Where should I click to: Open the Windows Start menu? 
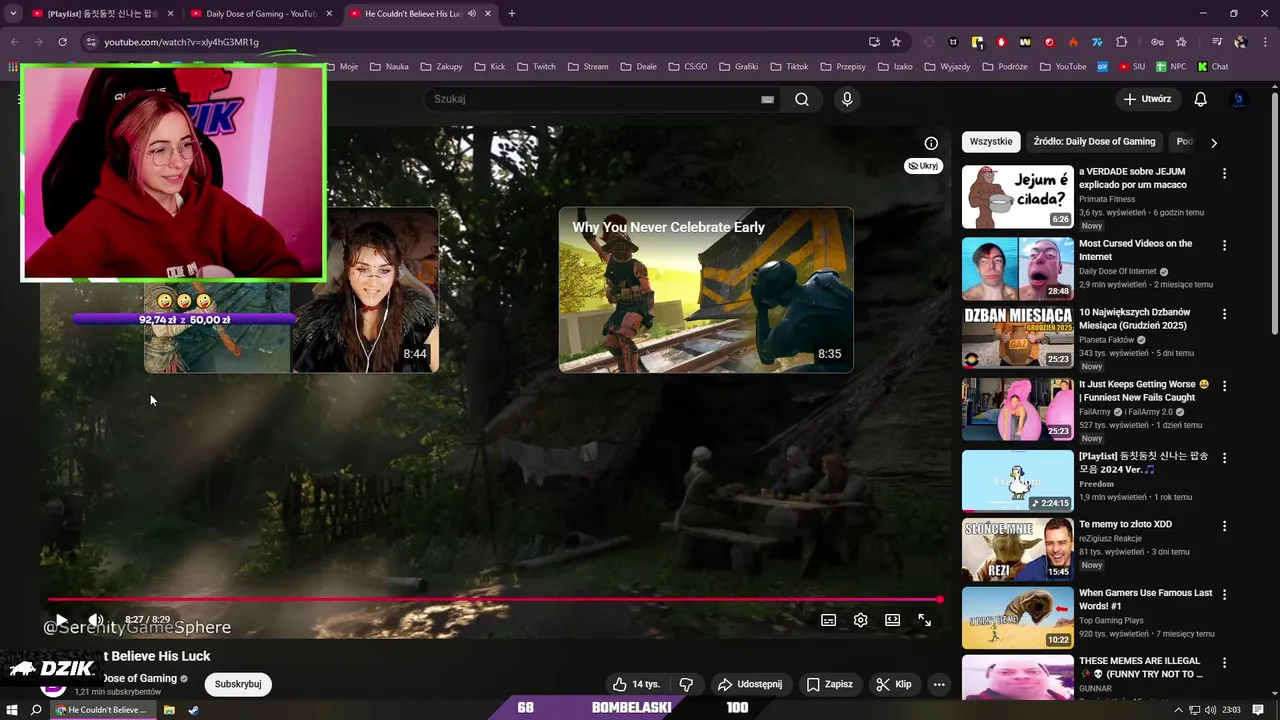pyautogui.click(x=12, y=710)
